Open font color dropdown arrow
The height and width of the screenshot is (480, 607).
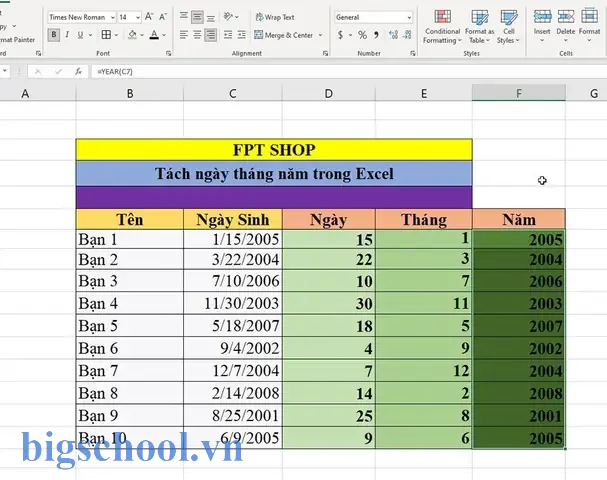pos(164,35)
